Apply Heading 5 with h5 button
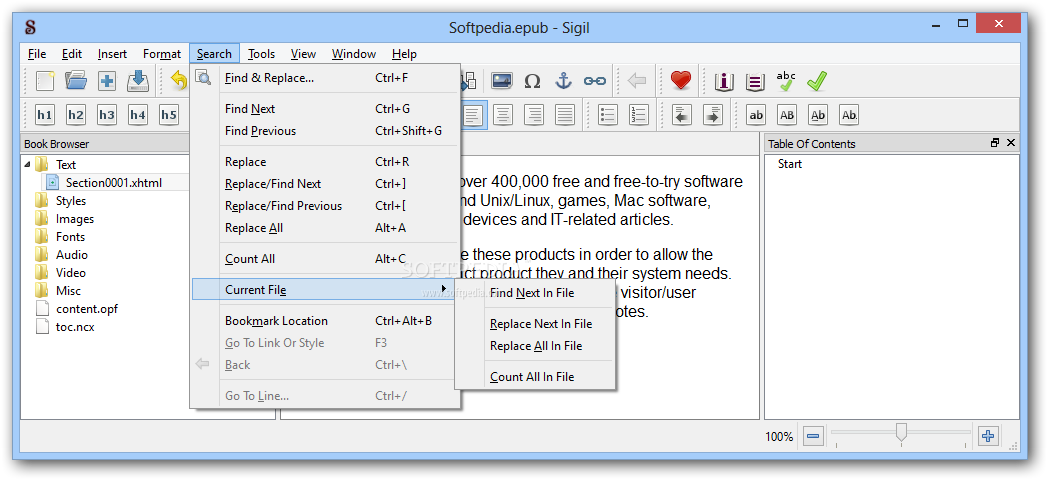Screen dimensions: 1048x480 168,115
